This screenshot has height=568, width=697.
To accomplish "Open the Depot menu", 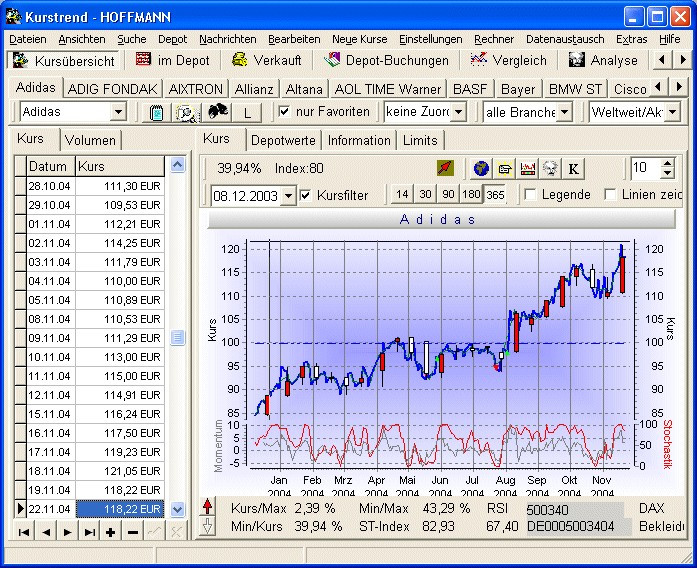I will (172, 39).
